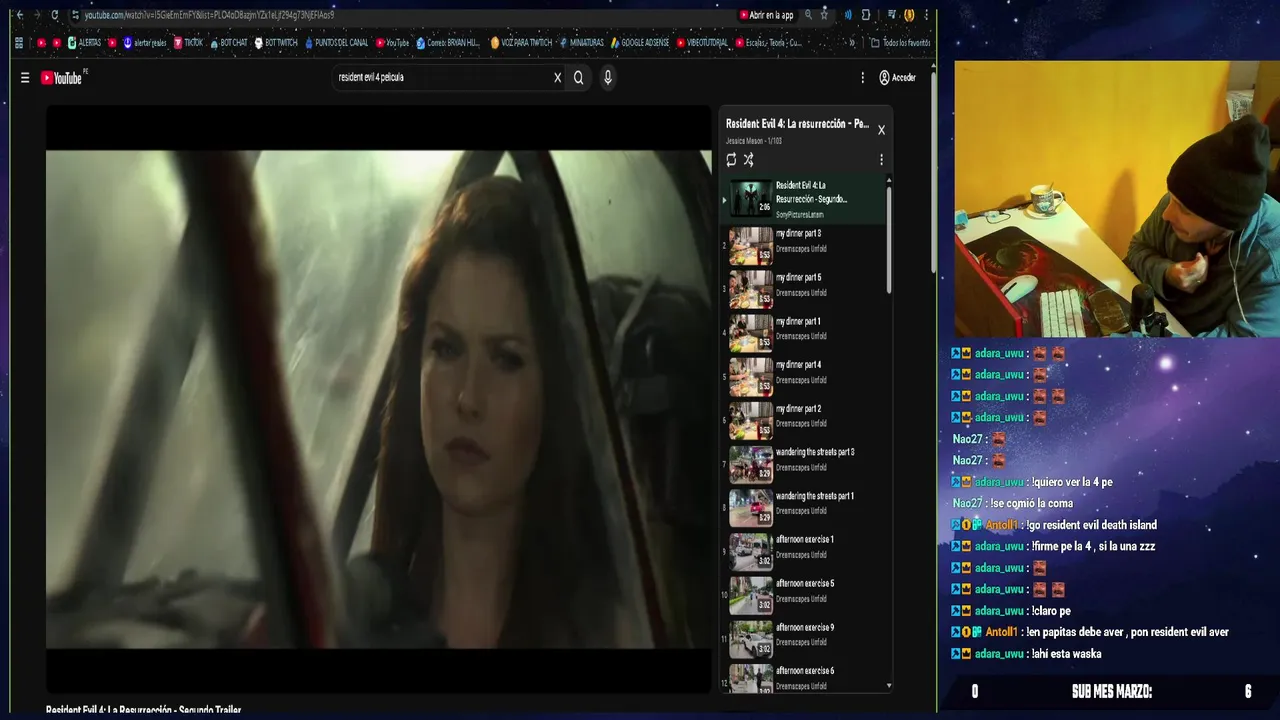
Task: Reload the browser page
Action: [x=54, y=15]
